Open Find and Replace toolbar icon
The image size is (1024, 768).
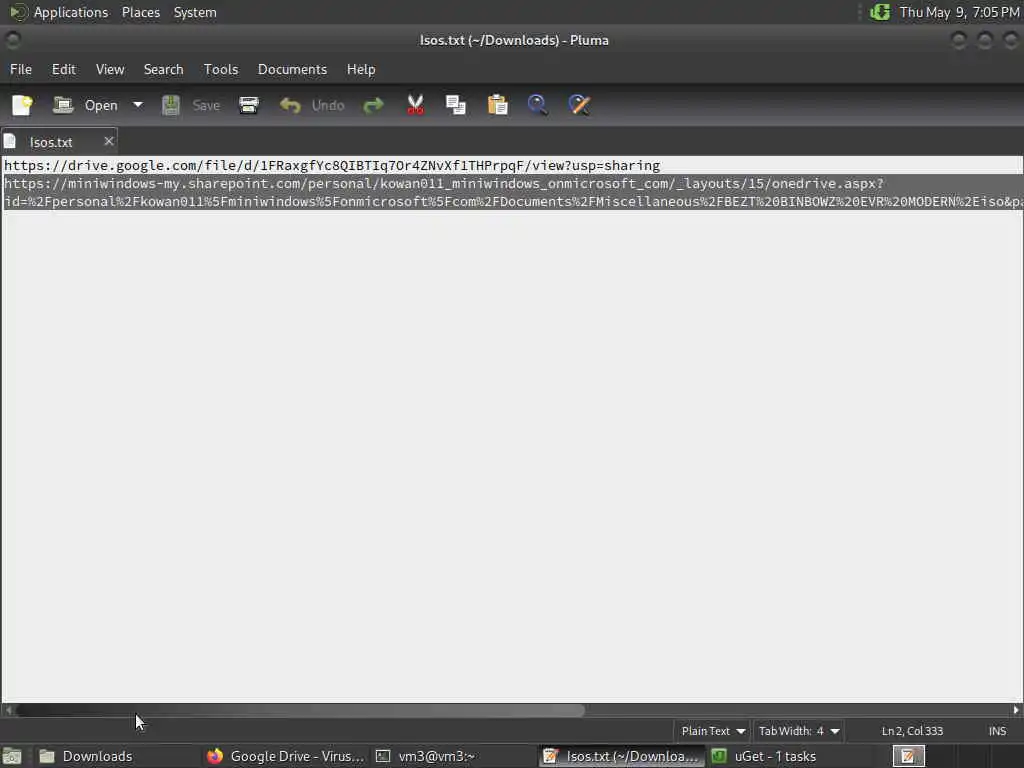point(579,105)
